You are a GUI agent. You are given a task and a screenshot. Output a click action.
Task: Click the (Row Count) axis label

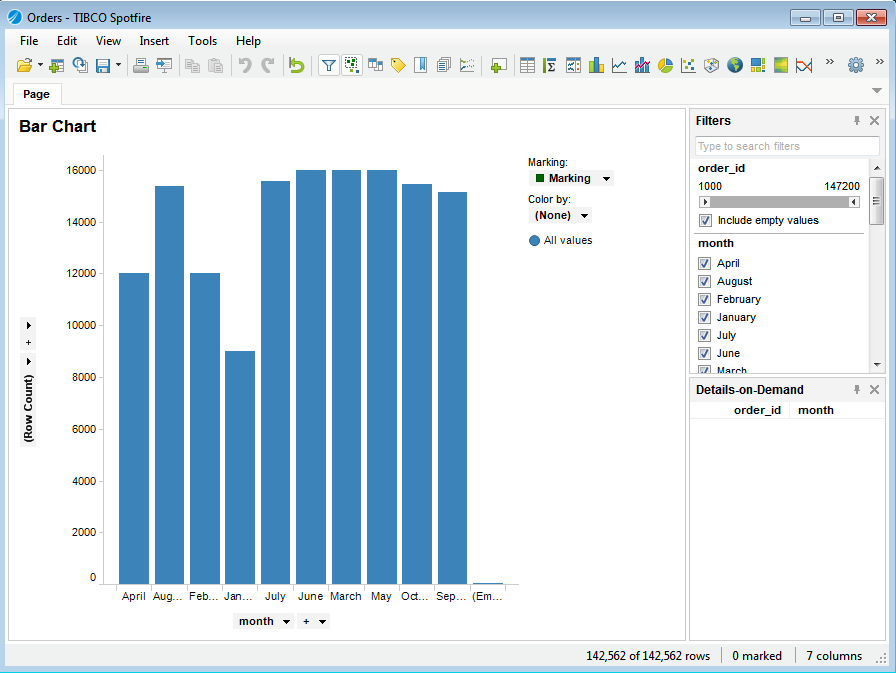28,408
